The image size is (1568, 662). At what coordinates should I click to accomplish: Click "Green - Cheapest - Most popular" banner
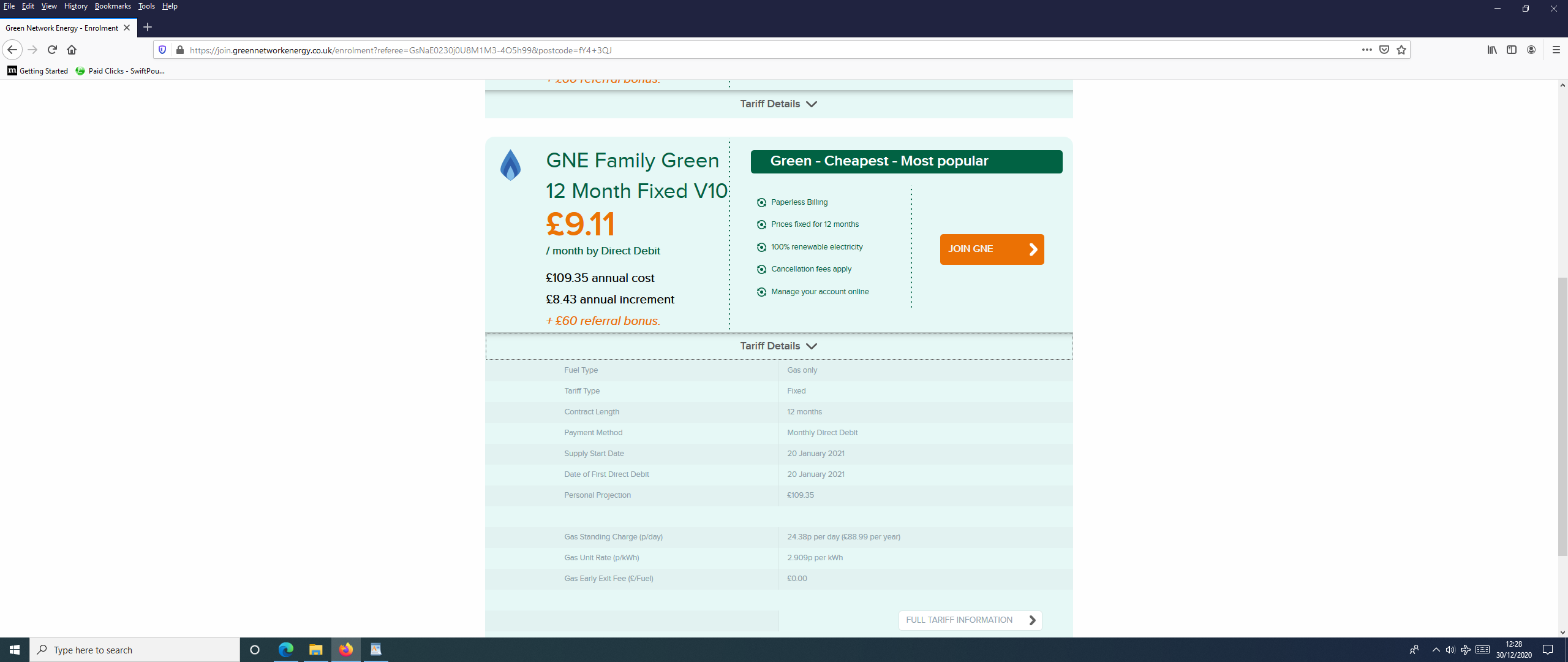coord(907,162)
